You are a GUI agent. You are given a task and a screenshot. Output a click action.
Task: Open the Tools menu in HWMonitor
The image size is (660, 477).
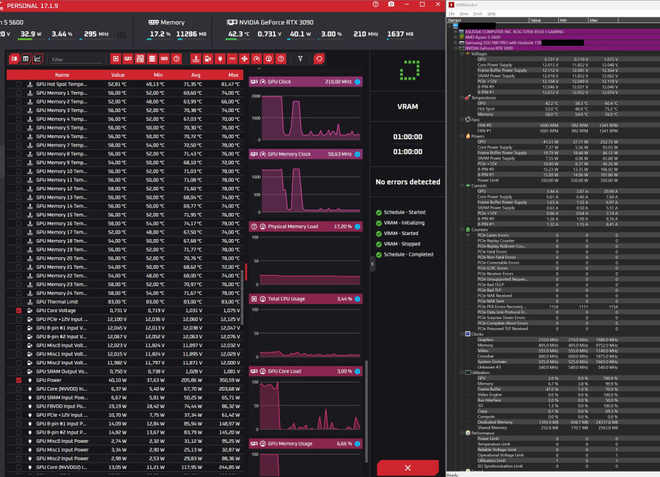[x=478, y=14]
